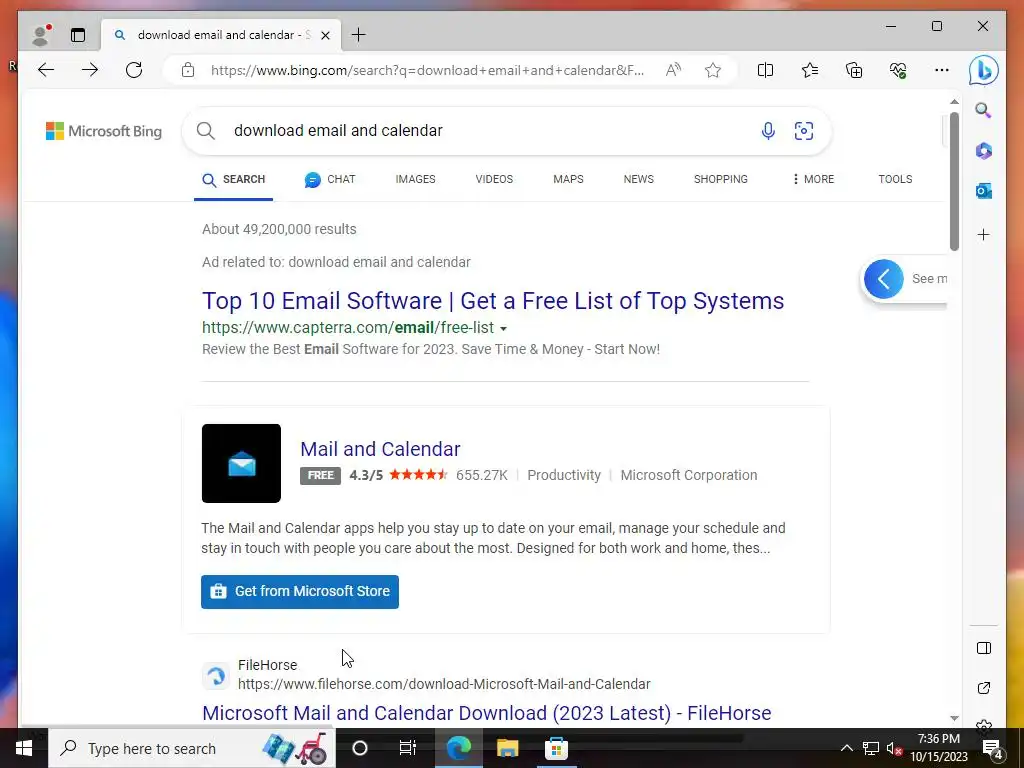Open Task View on taskbar
The image size is (1024, 768).
pyautogui.click(x=408, y=748)
